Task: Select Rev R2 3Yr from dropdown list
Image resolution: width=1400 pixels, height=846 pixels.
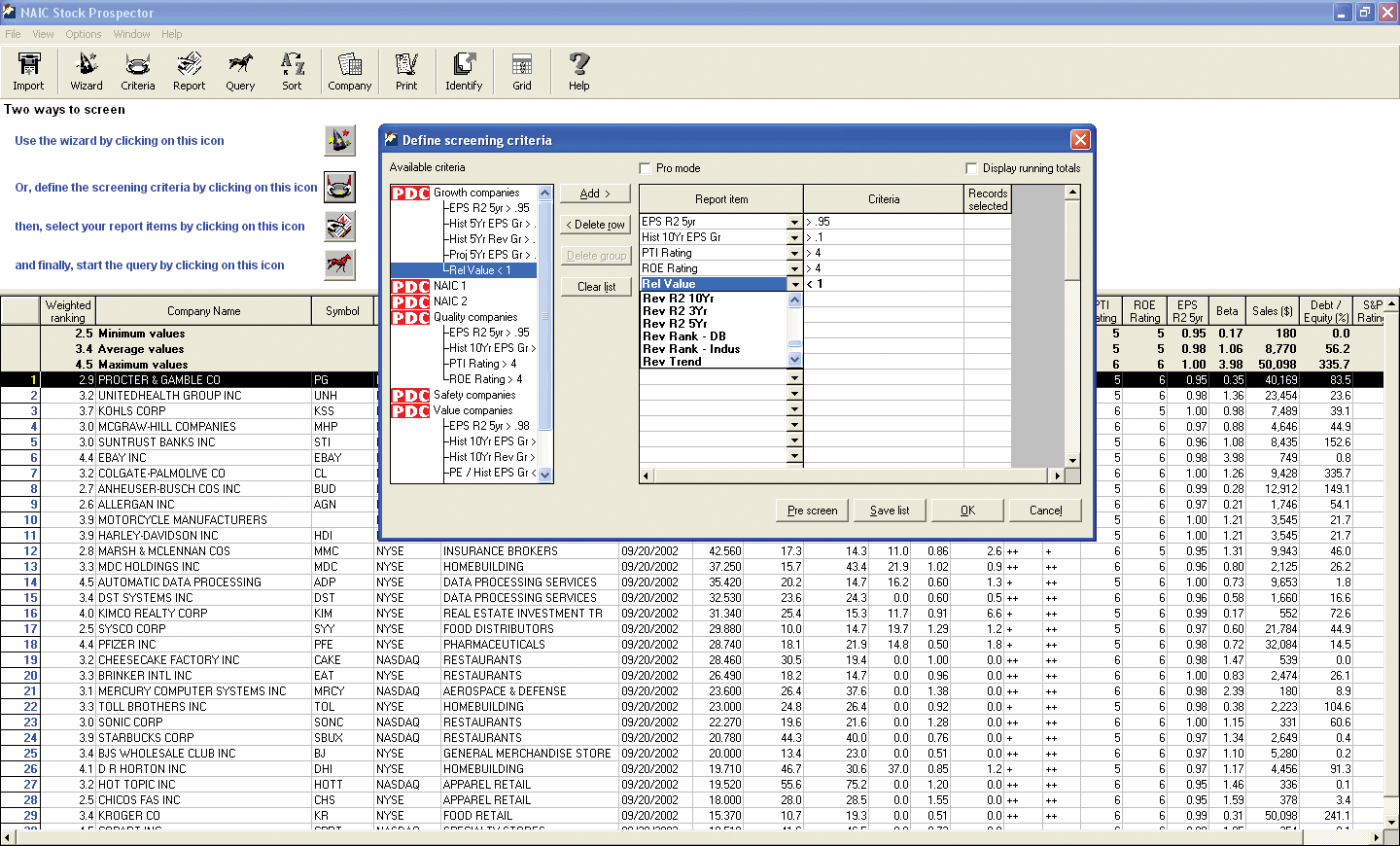Action: click(675, 311)
